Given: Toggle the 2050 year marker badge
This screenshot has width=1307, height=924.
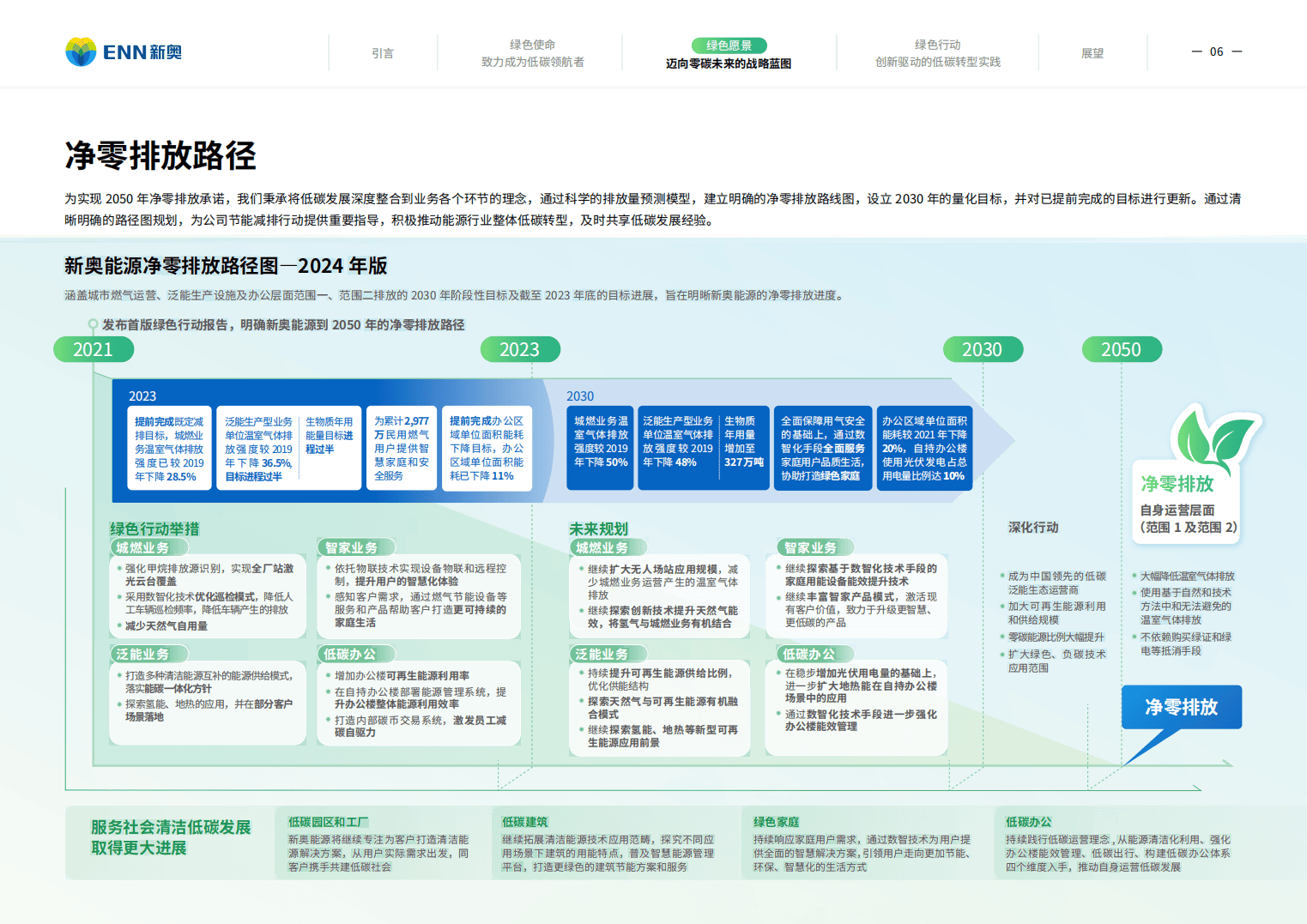Looking at the screenshot, I should click(x=1122, y=349).
